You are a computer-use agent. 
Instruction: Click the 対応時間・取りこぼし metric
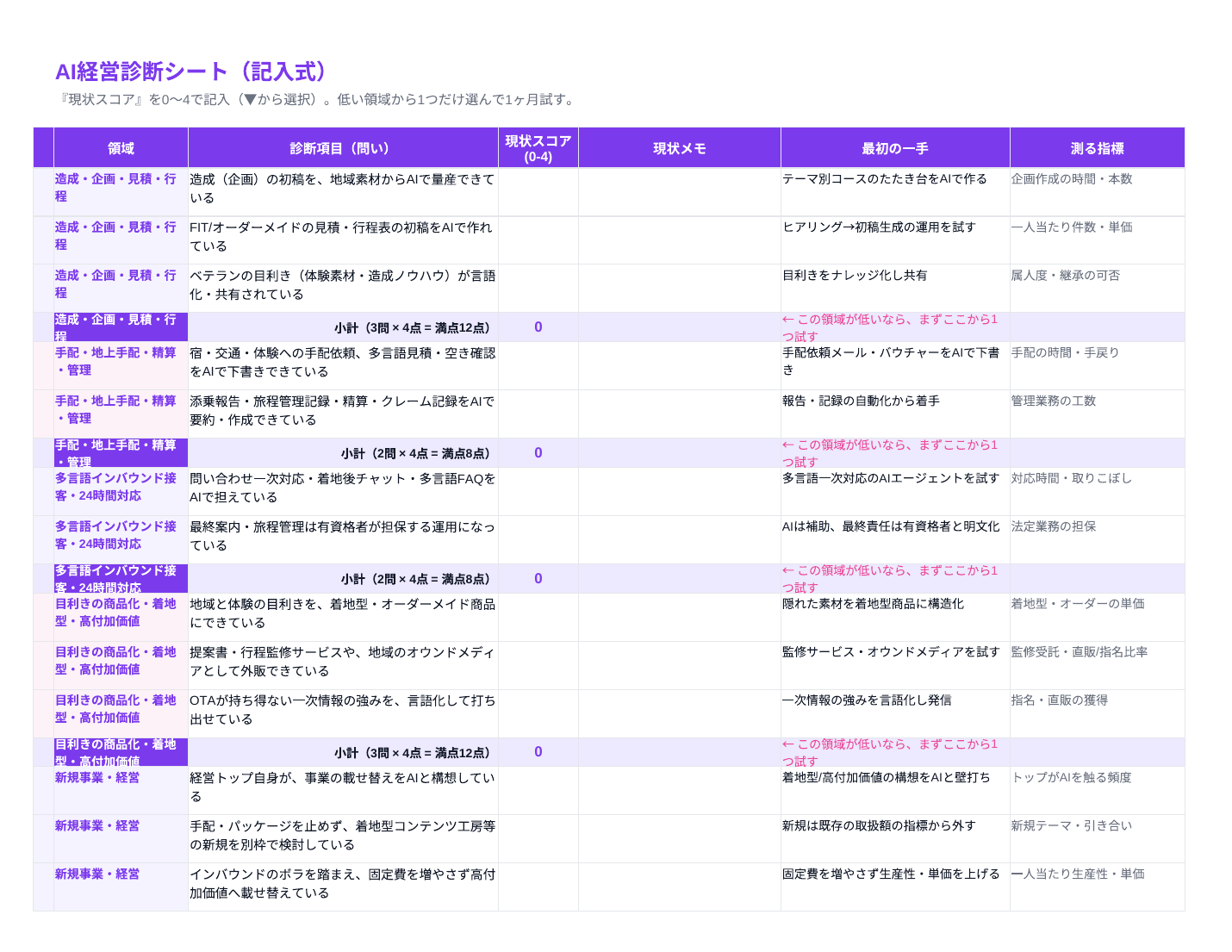point(1072,478)
